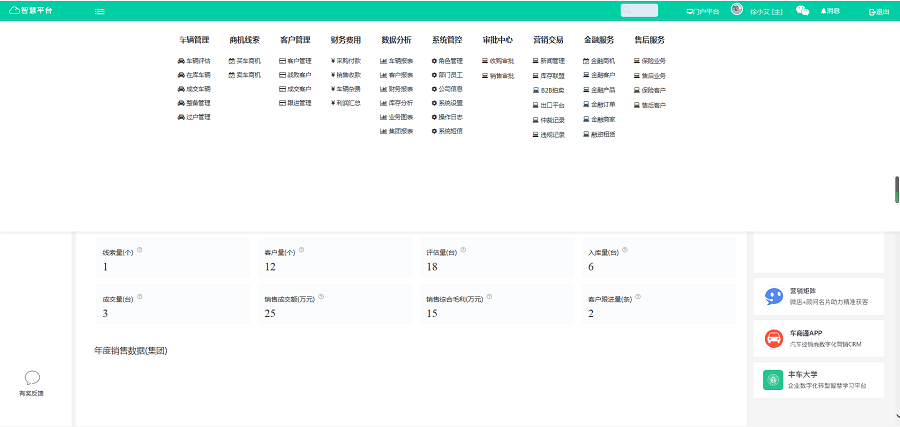Open the 丰车大学 green icon
Image resolution: width=900 pixels, height=427 pixels.
point(773,380)
